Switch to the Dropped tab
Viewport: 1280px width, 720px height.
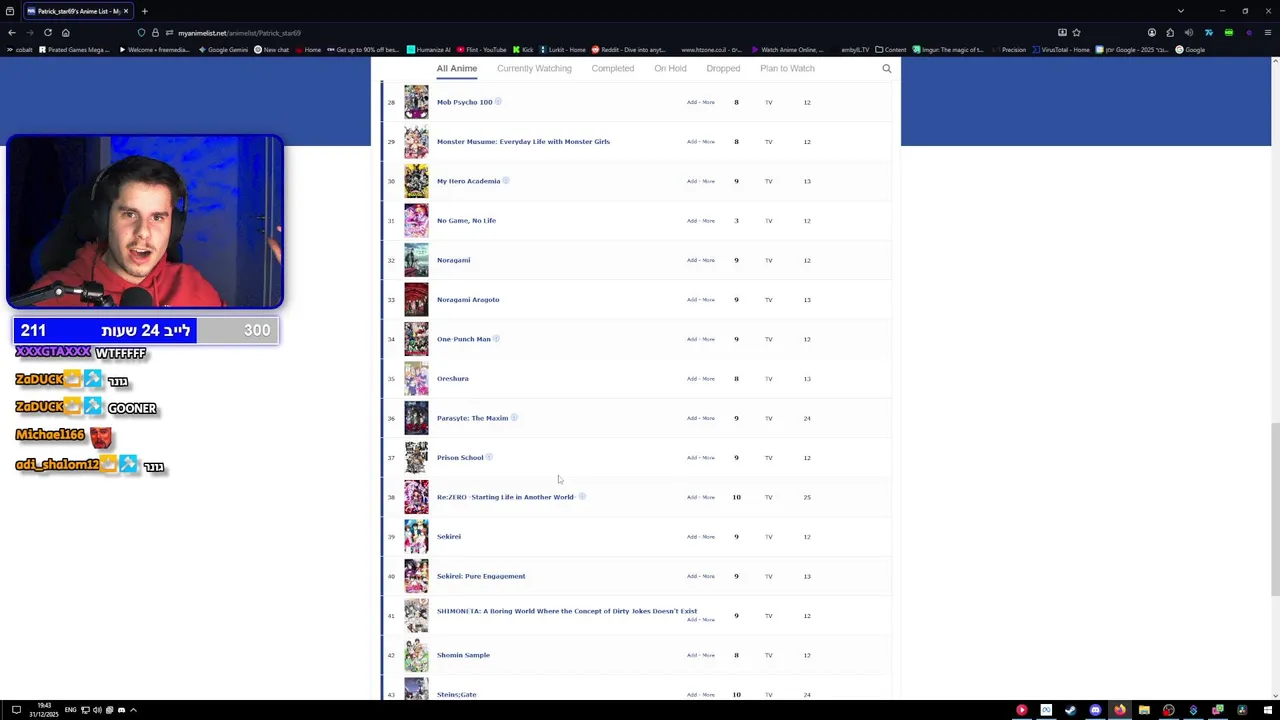[x=723, y=69]
